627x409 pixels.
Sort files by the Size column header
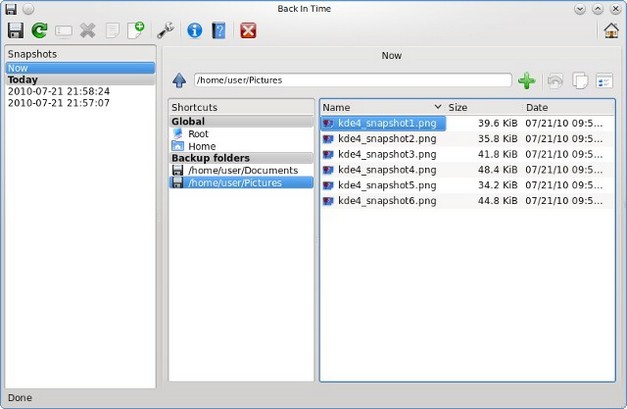click(483, 108)
